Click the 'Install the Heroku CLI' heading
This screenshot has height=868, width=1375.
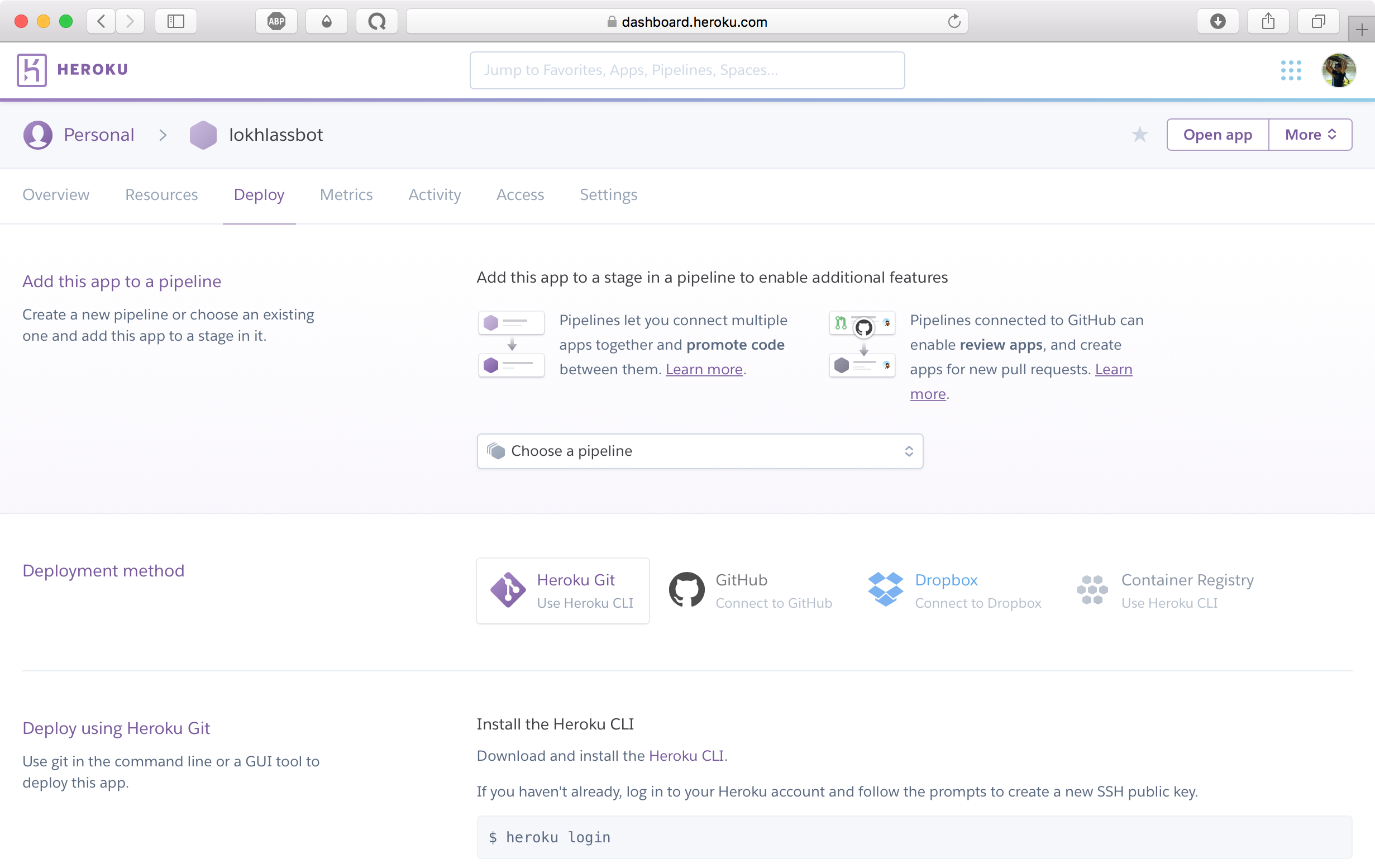pyautogui.click(x=555, y=724)
